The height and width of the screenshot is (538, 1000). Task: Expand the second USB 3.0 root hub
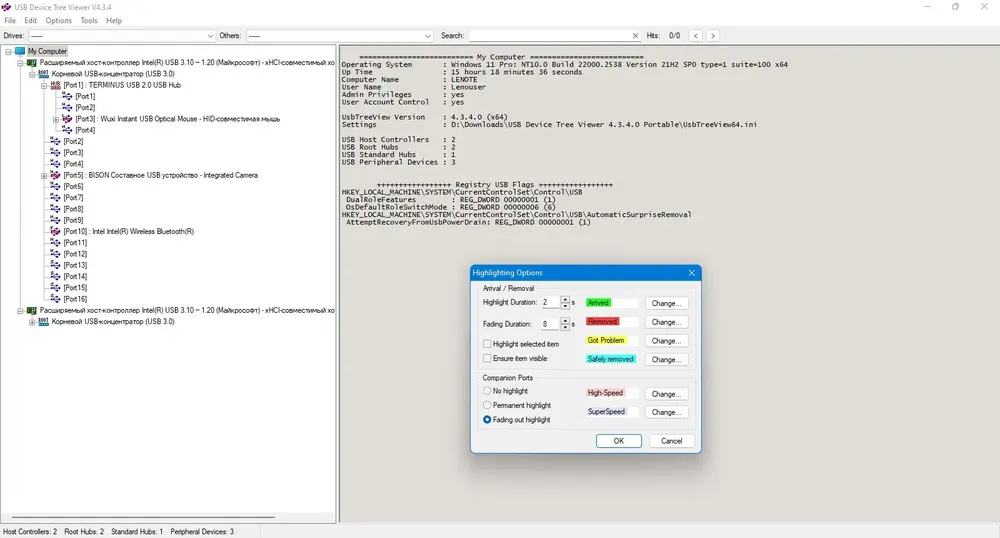(32, 322)
